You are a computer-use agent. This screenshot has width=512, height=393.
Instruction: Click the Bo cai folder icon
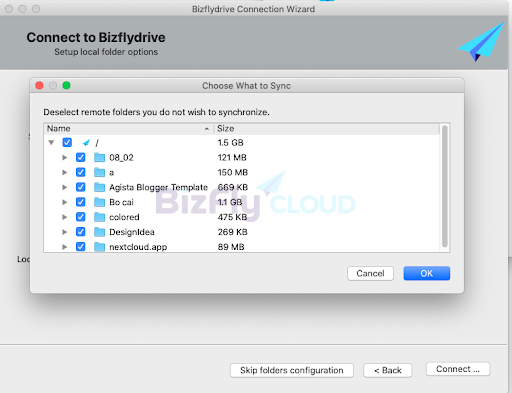[99, 202]
